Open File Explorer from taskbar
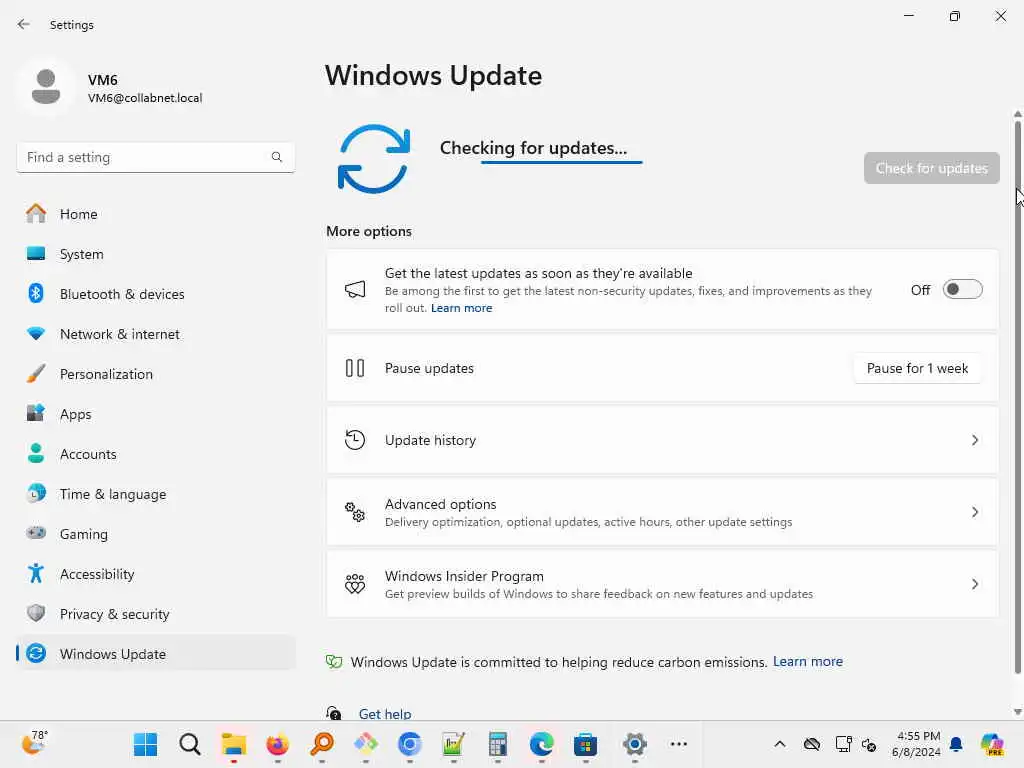1024x768 pixels. click(x=233, y=744)
